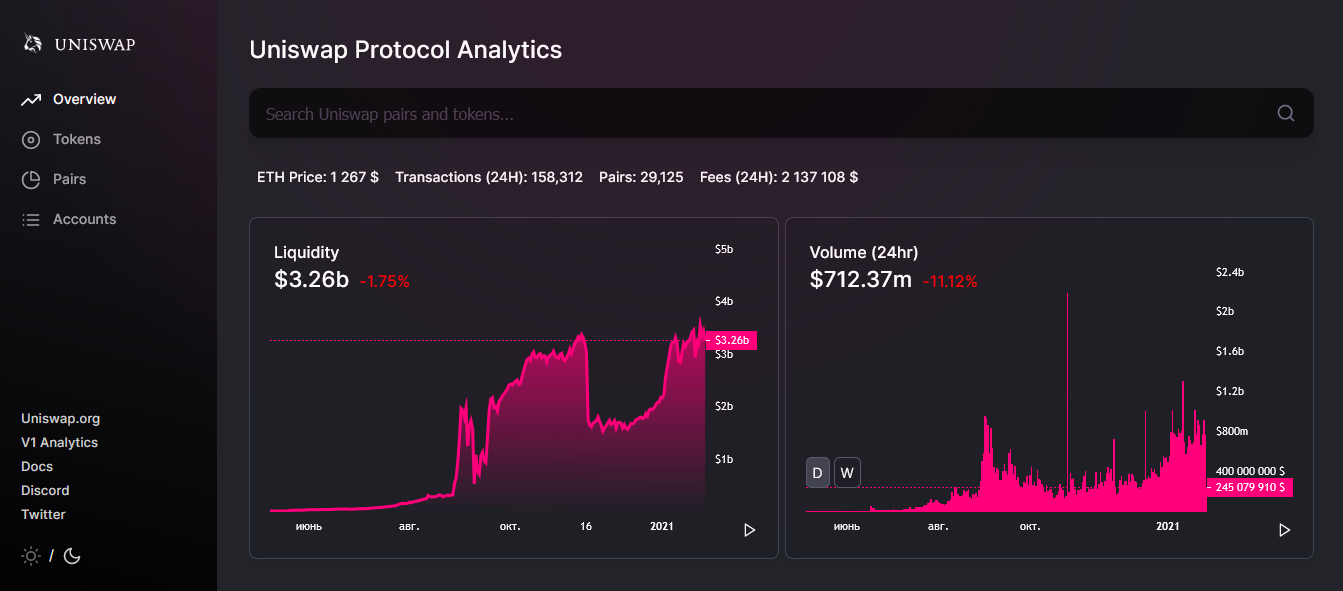This screenshot has width=1343, height=591.
Task: Click the Overview trend-line icon
Action: [31, 99]
